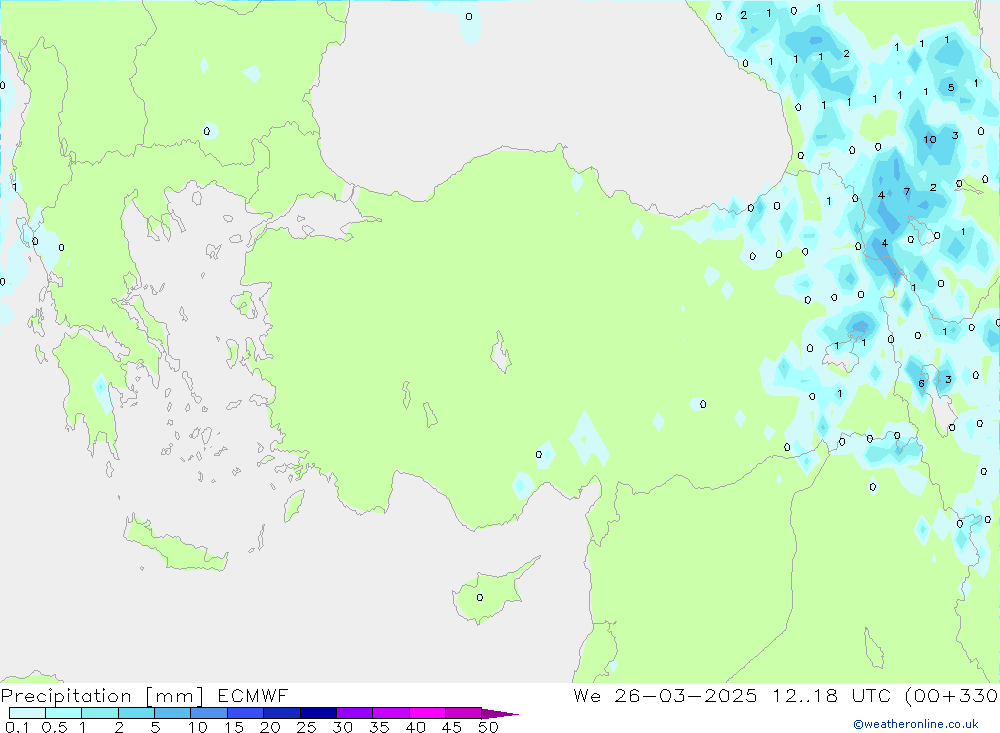Click legend scale label '40'

[416, 727]
